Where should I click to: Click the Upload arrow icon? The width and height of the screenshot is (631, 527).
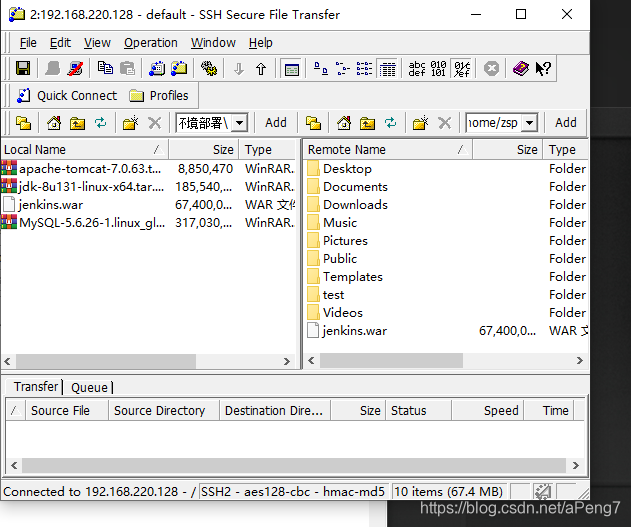(261, 69)
